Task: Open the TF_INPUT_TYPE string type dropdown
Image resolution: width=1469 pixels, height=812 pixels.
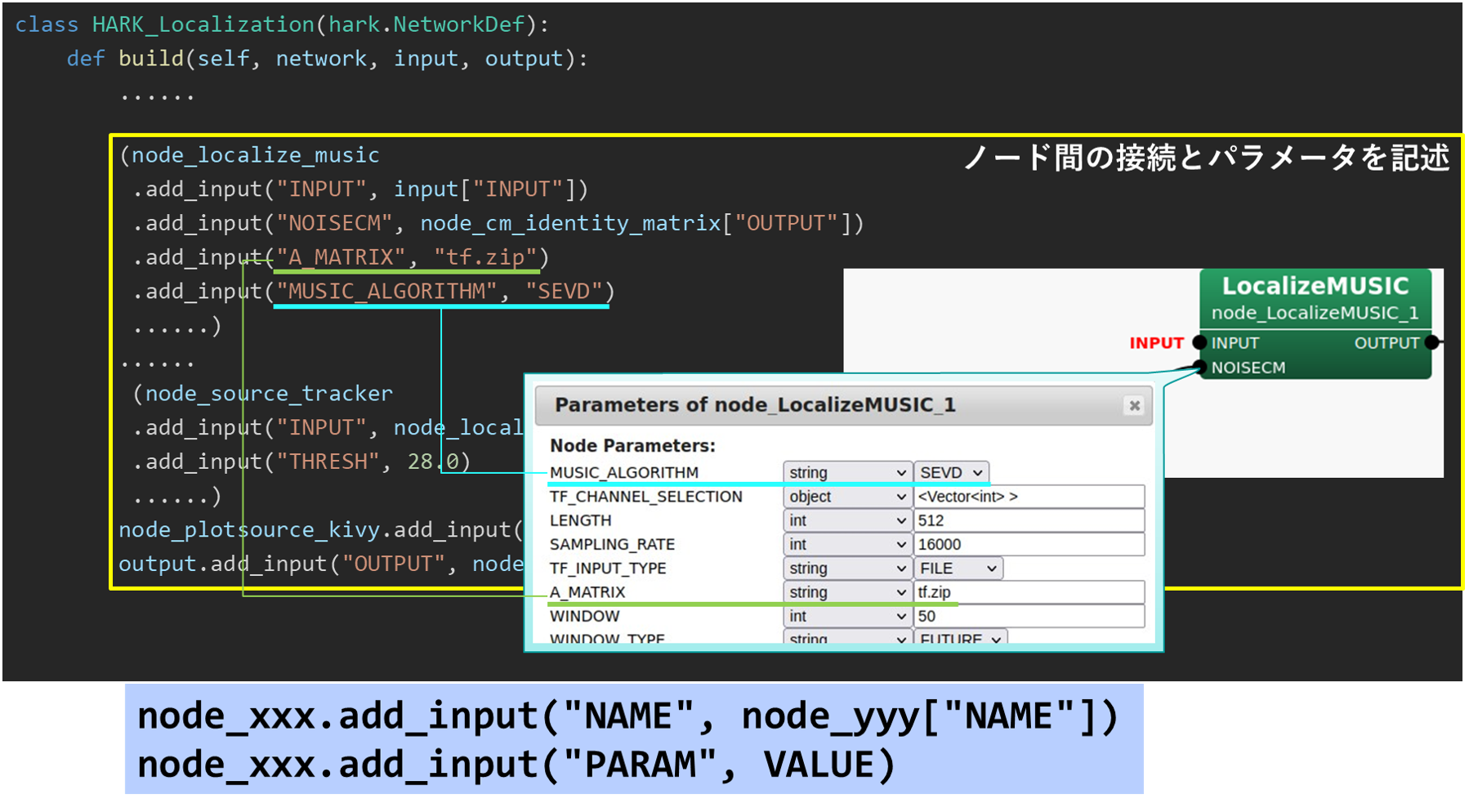Action: (847, 569)
